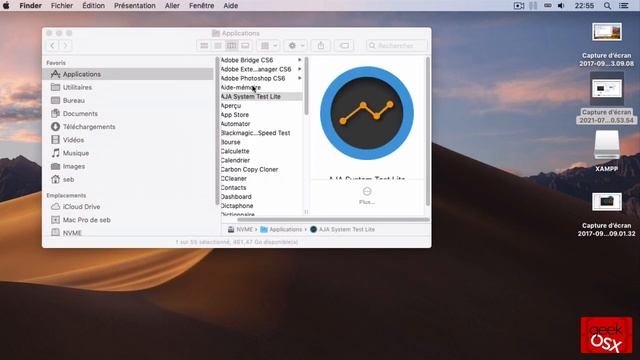Screen dimensions: 640x360
Task: Click the Plus… more actions button
Action: click(367, 196)
